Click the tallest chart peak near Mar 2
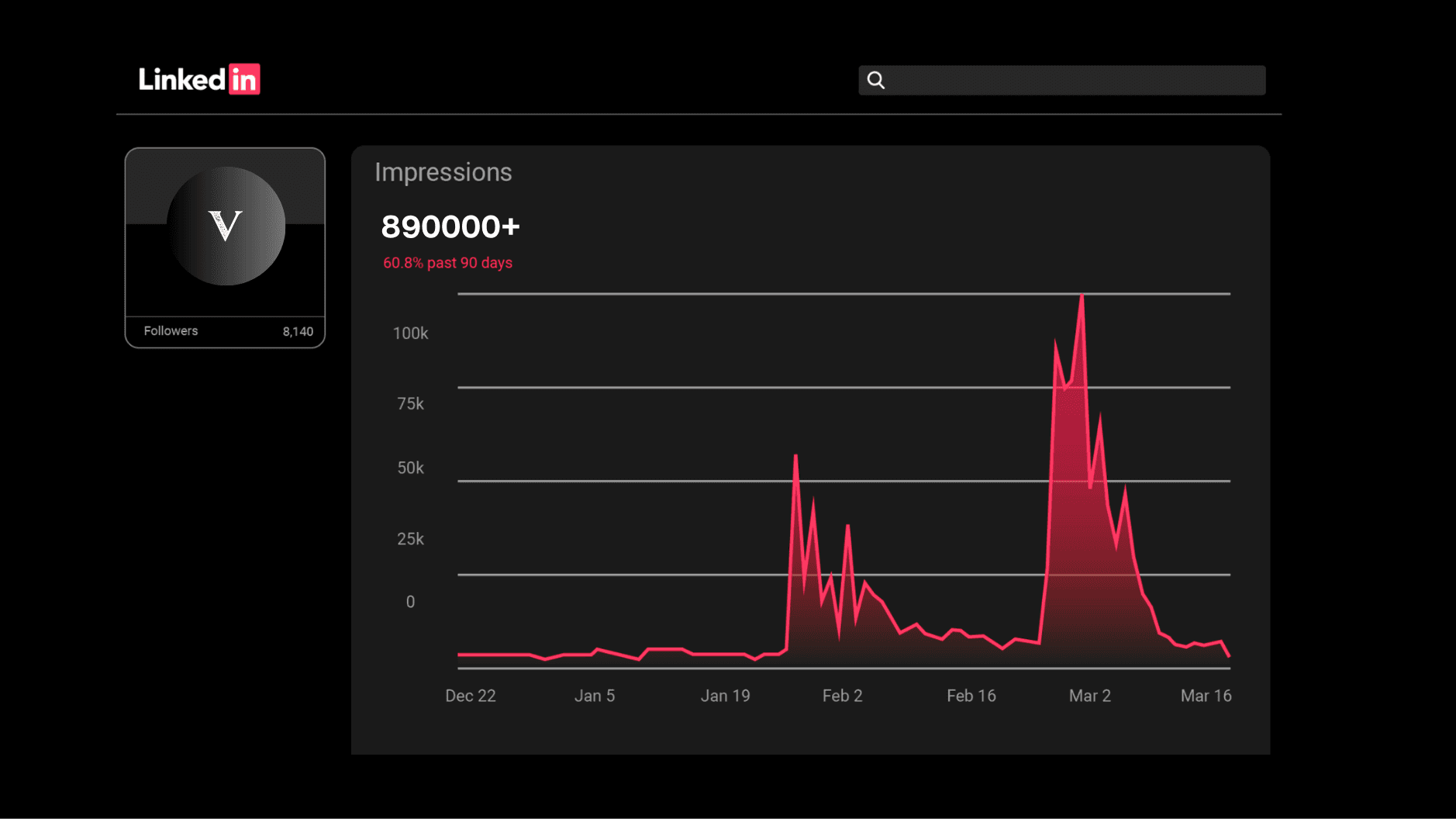This screenshot has width=1456, height=819. [x=1082, y=297]
